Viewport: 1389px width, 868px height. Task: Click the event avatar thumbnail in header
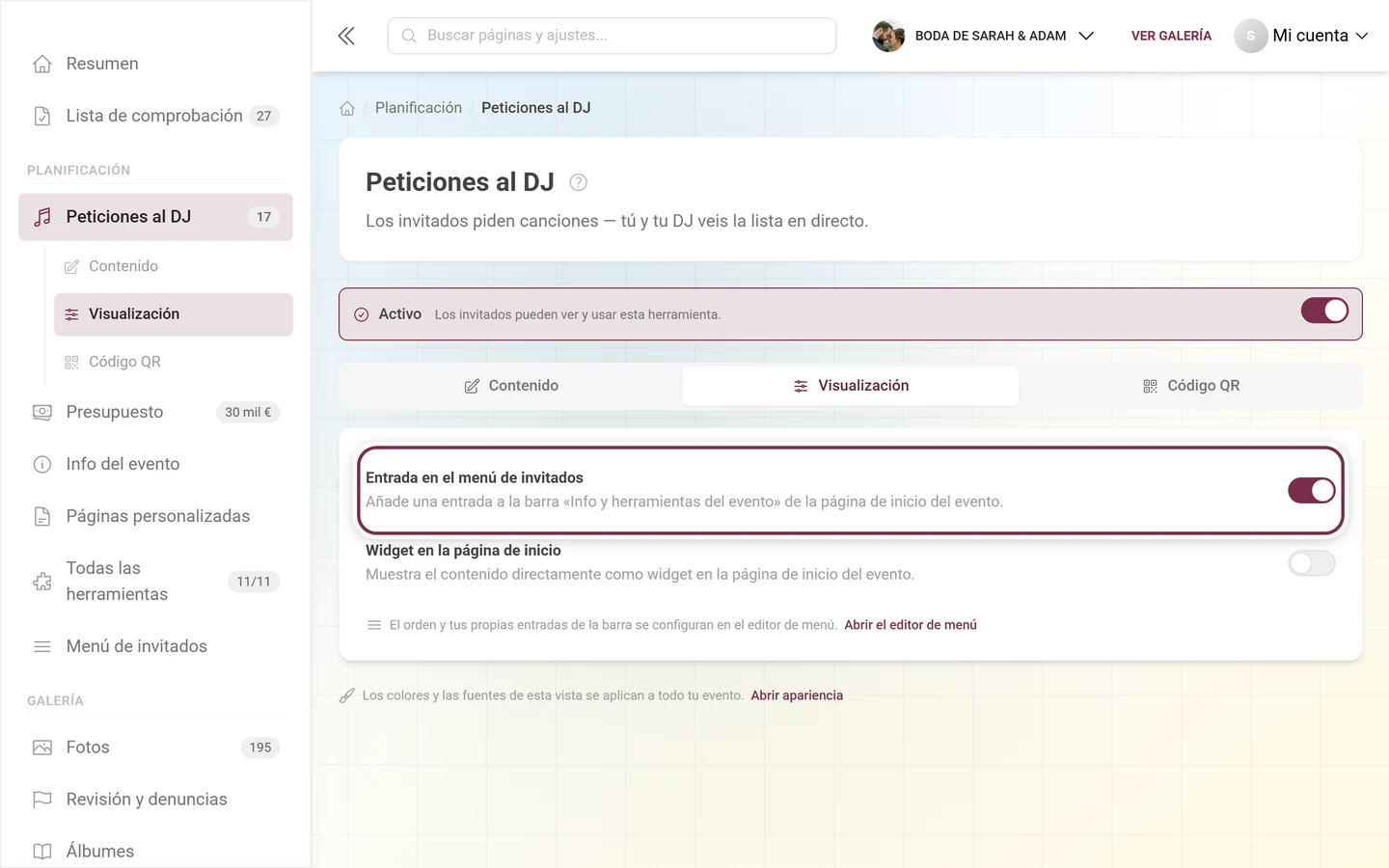coord(888,36)
